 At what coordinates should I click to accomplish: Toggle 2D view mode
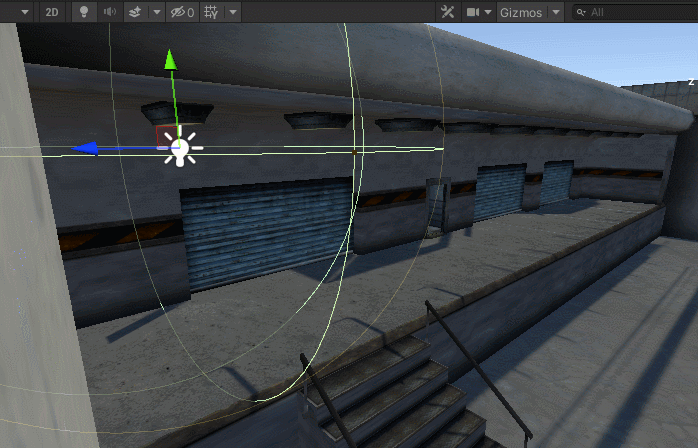pos(52,12)
